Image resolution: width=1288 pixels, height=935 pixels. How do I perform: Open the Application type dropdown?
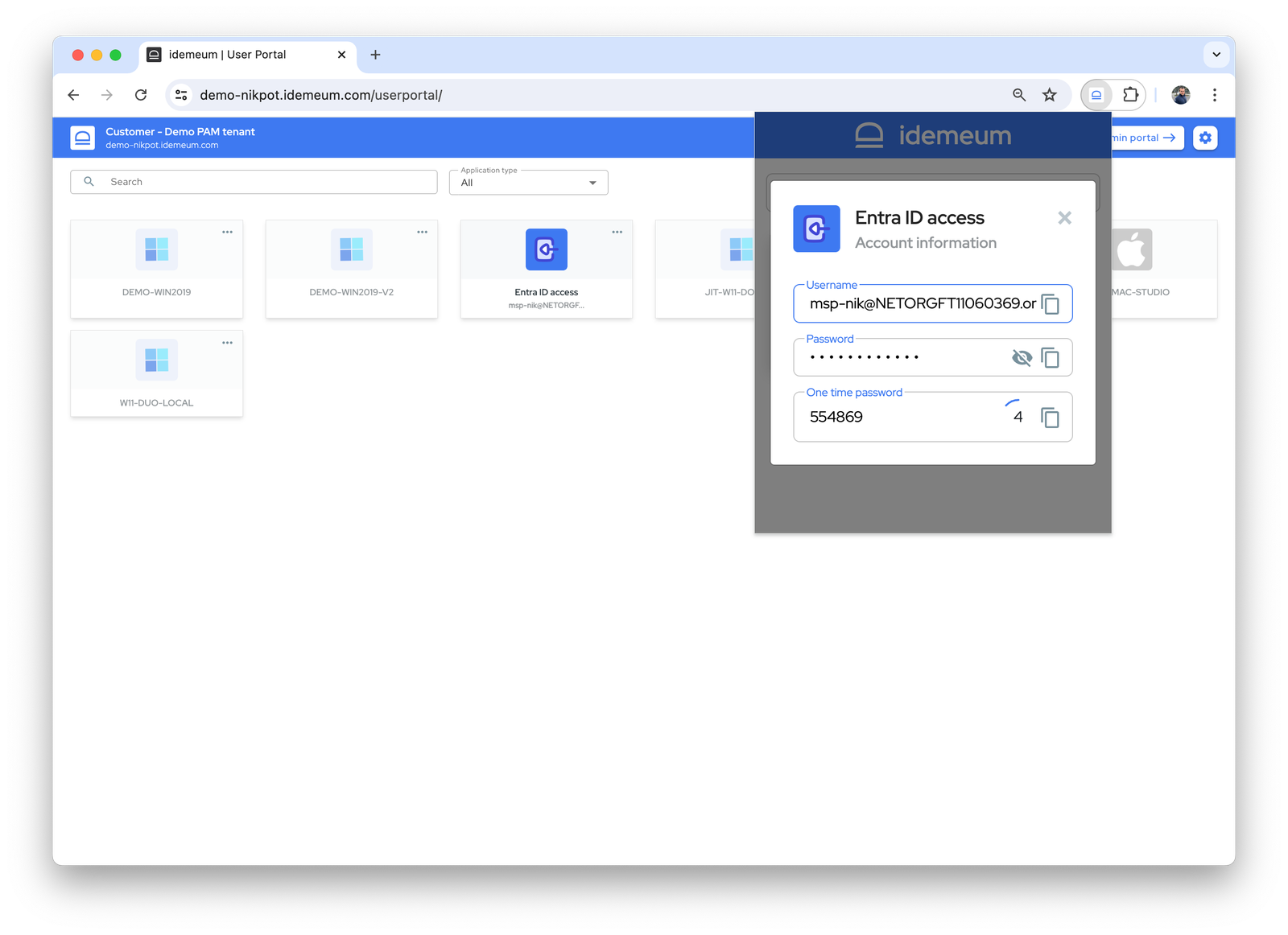point(528,183)
